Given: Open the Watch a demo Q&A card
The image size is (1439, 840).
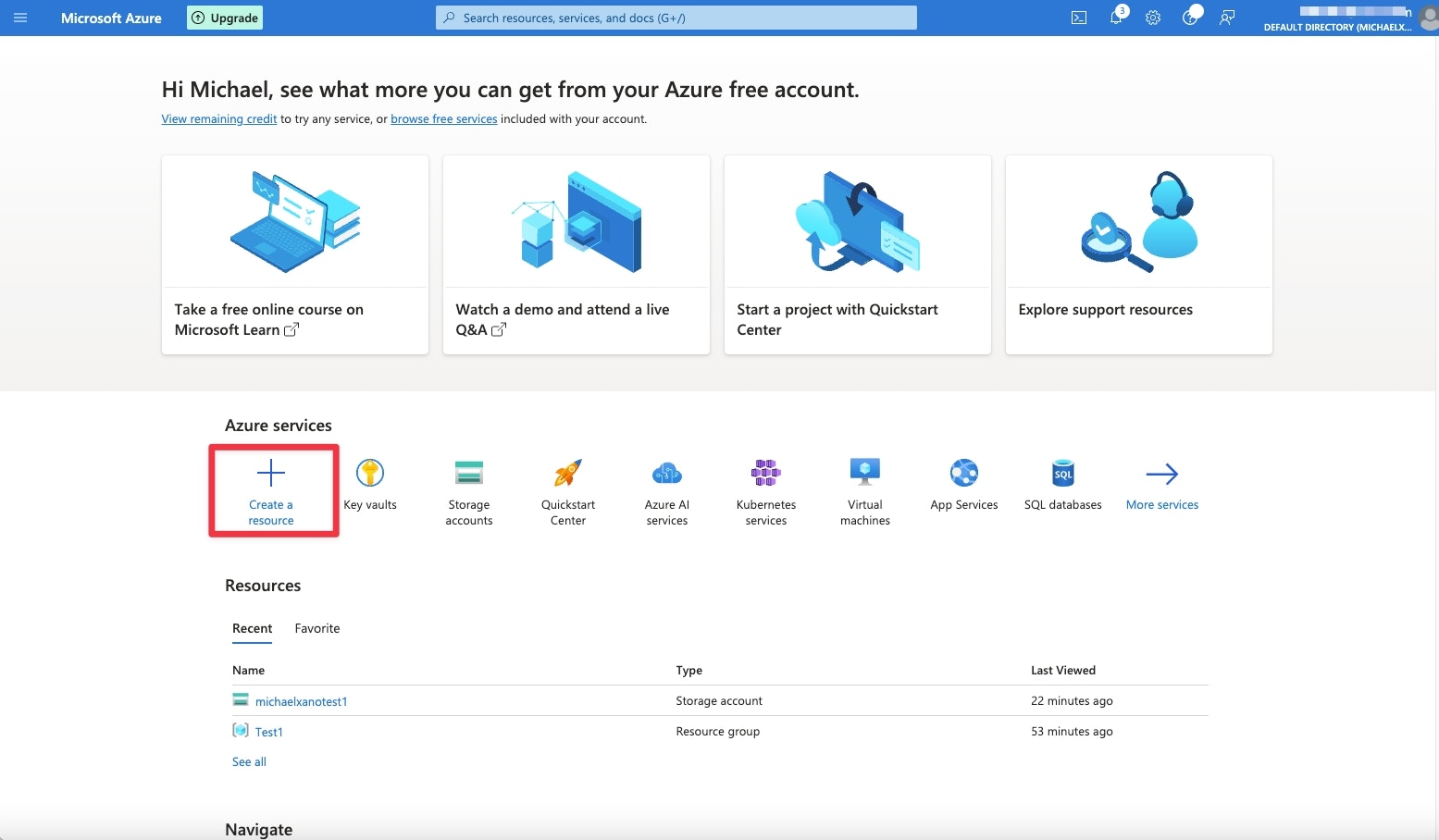Looking at the screenshot, I should [x=577, y=254].
